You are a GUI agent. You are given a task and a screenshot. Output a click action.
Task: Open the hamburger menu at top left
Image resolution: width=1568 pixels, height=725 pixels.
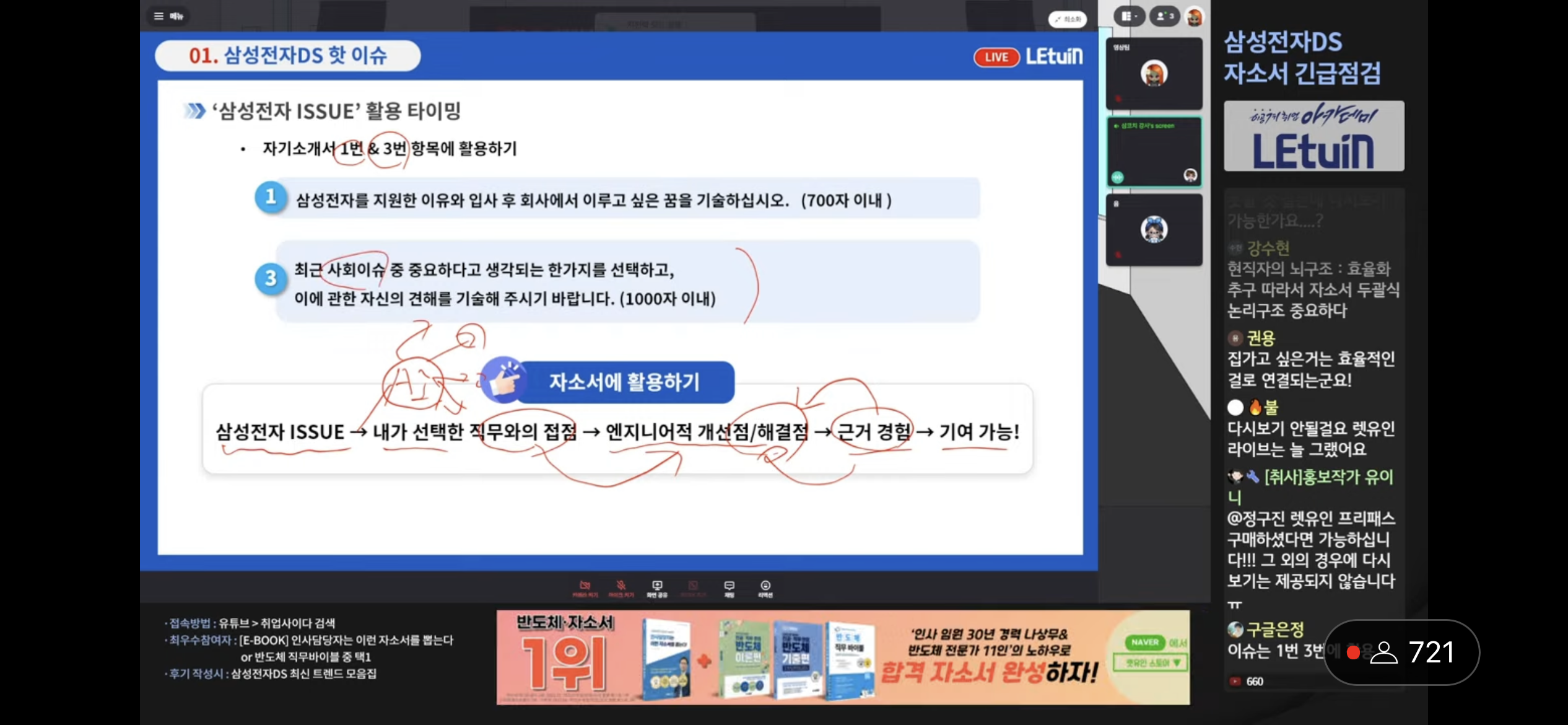pos(159,16)
